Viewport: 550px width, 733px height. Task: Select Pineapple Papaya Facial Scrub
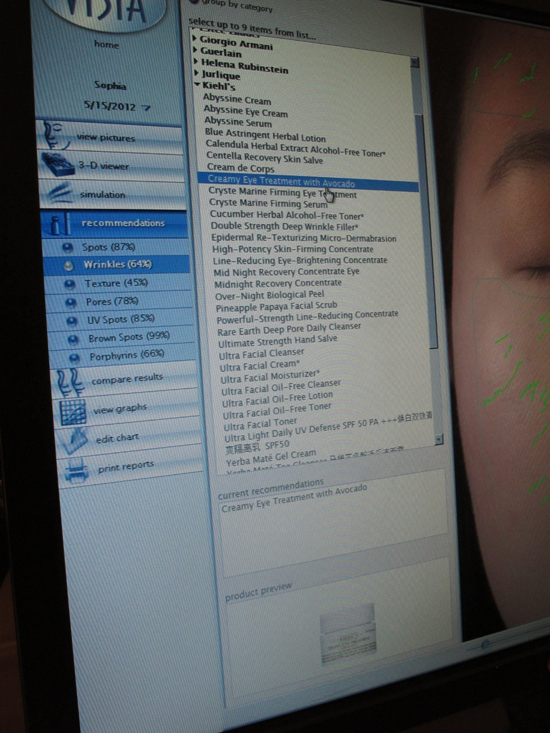point(276,307)
